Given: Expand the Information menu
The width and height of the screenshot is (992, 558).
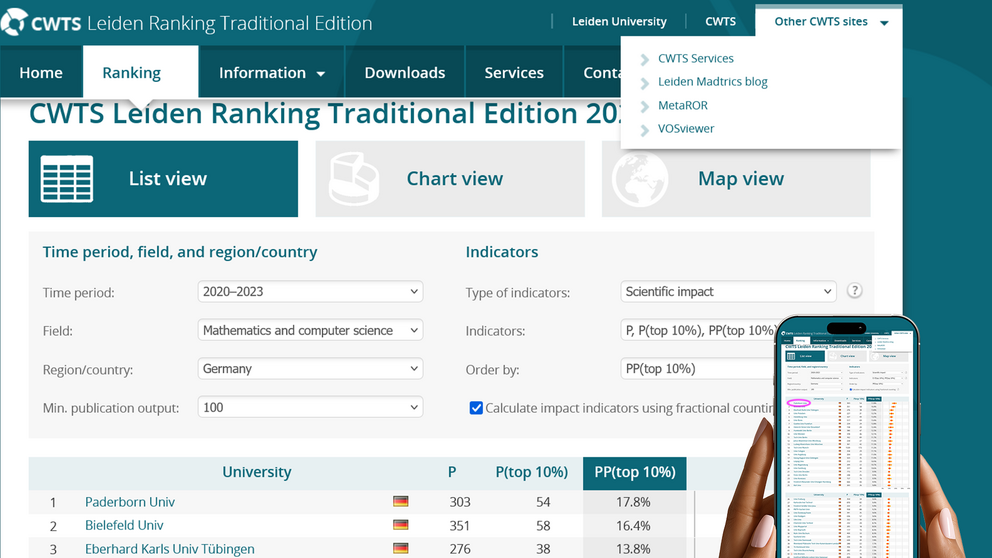Looking at the screenshot, I should click(x=271, y=73).
